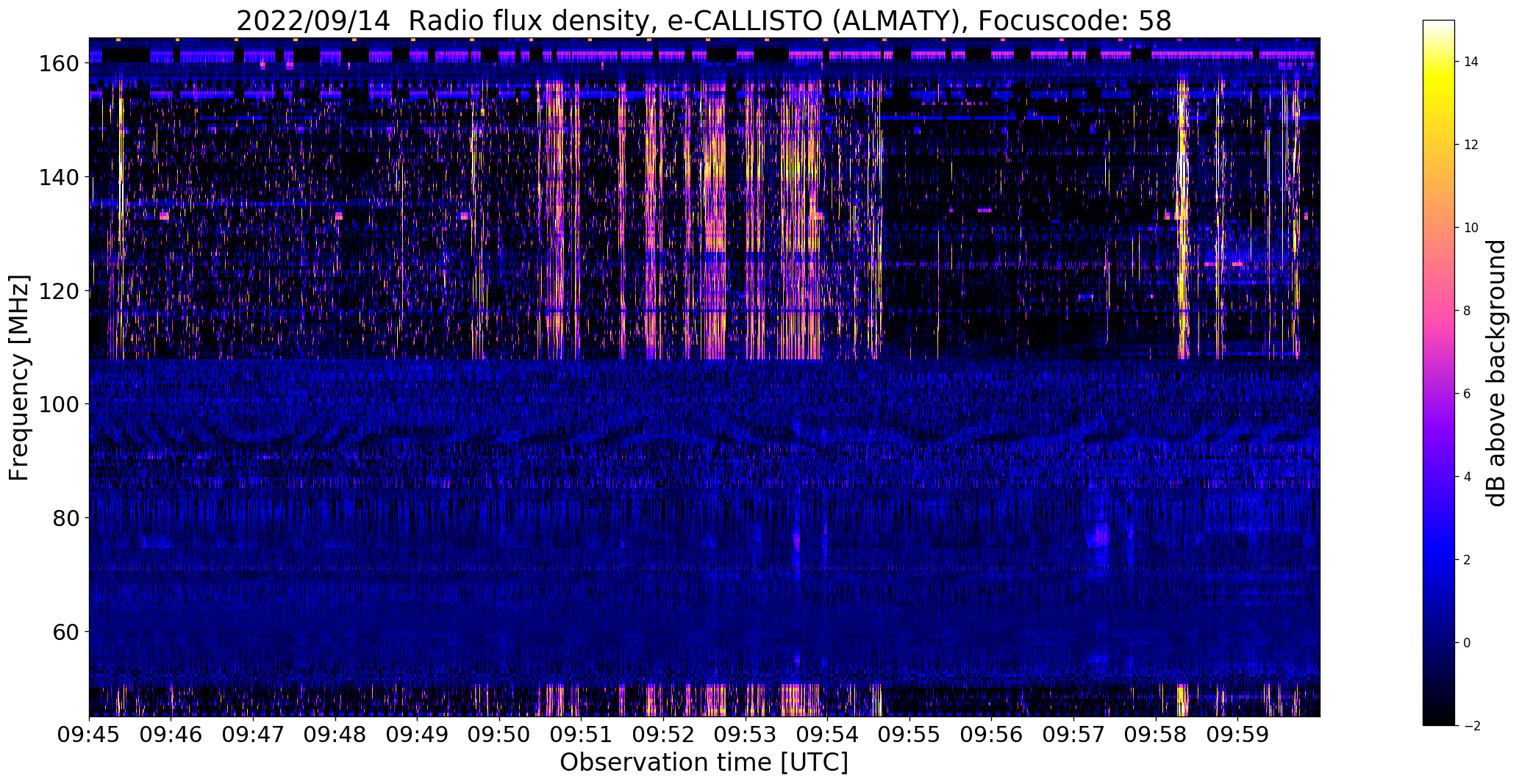
Task: Click the 09:58 time tick label
Action: point(1155,734)
